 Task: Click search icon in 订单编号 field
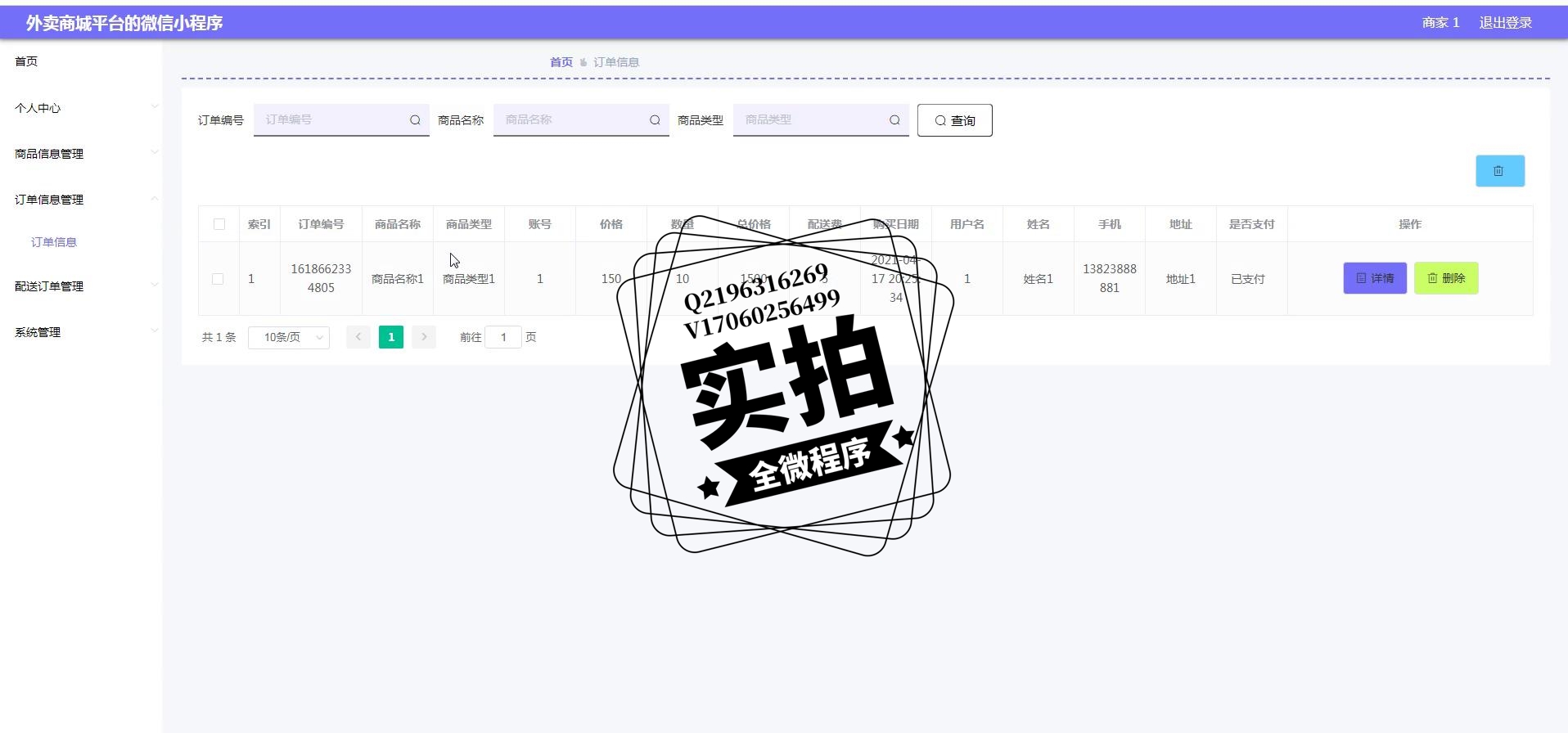tap(415, 120)
